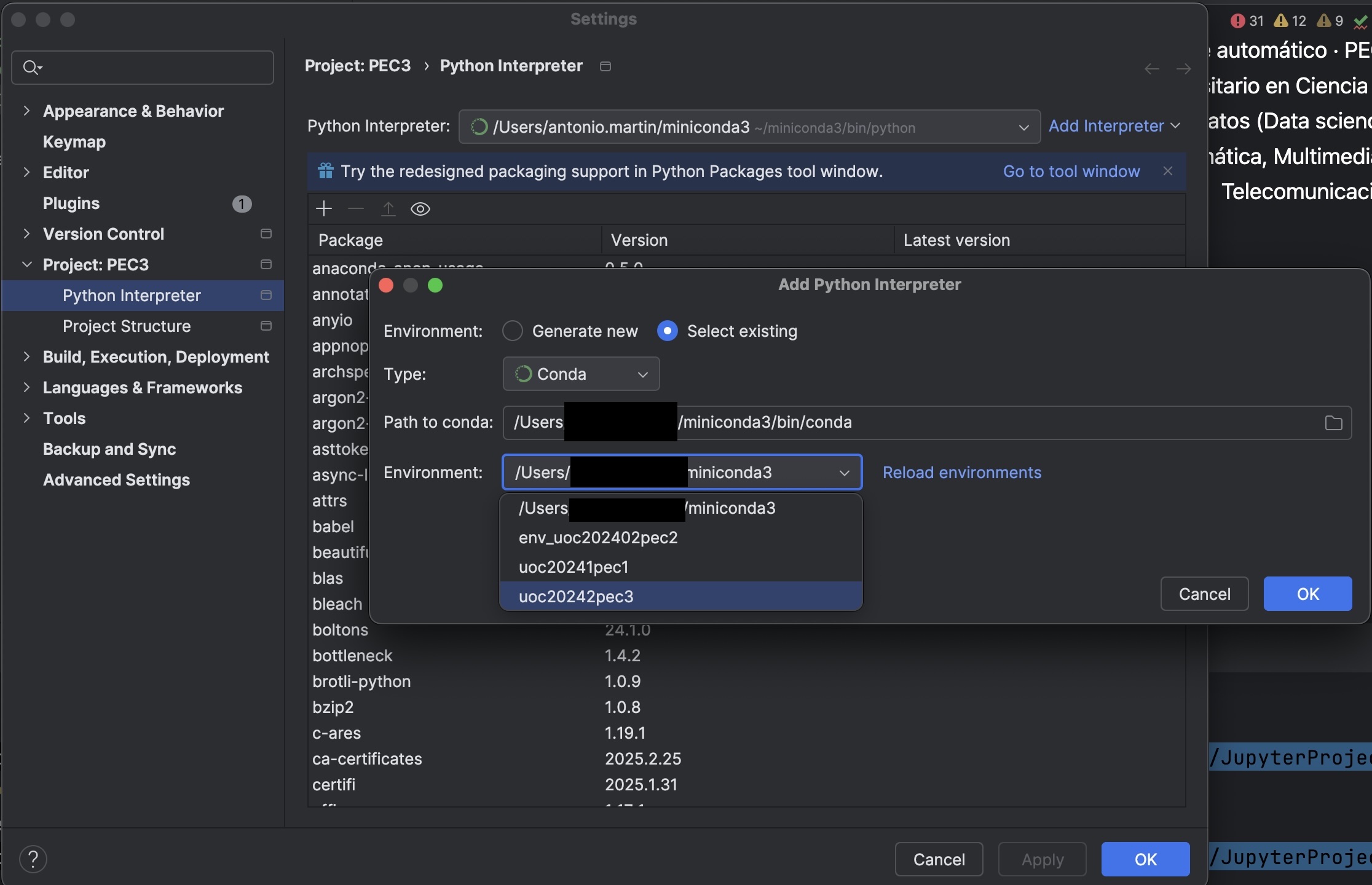Viewport: 1372px width, 885px height.
Task: Click Go to tool window link
Action: pyautogui.click(x=1071, y=171)
